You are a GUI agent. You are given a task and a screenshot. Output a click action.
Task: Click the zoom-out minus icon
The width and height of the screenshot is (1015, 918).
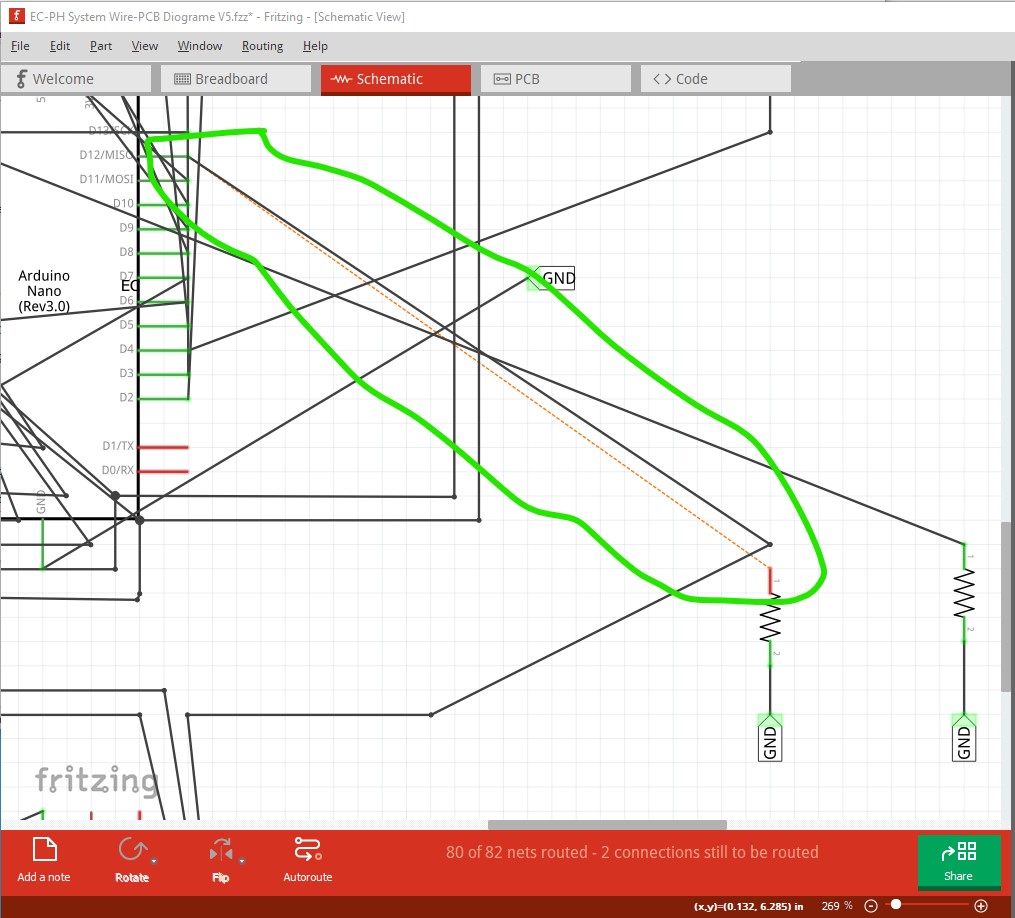(x=869, y=905)
